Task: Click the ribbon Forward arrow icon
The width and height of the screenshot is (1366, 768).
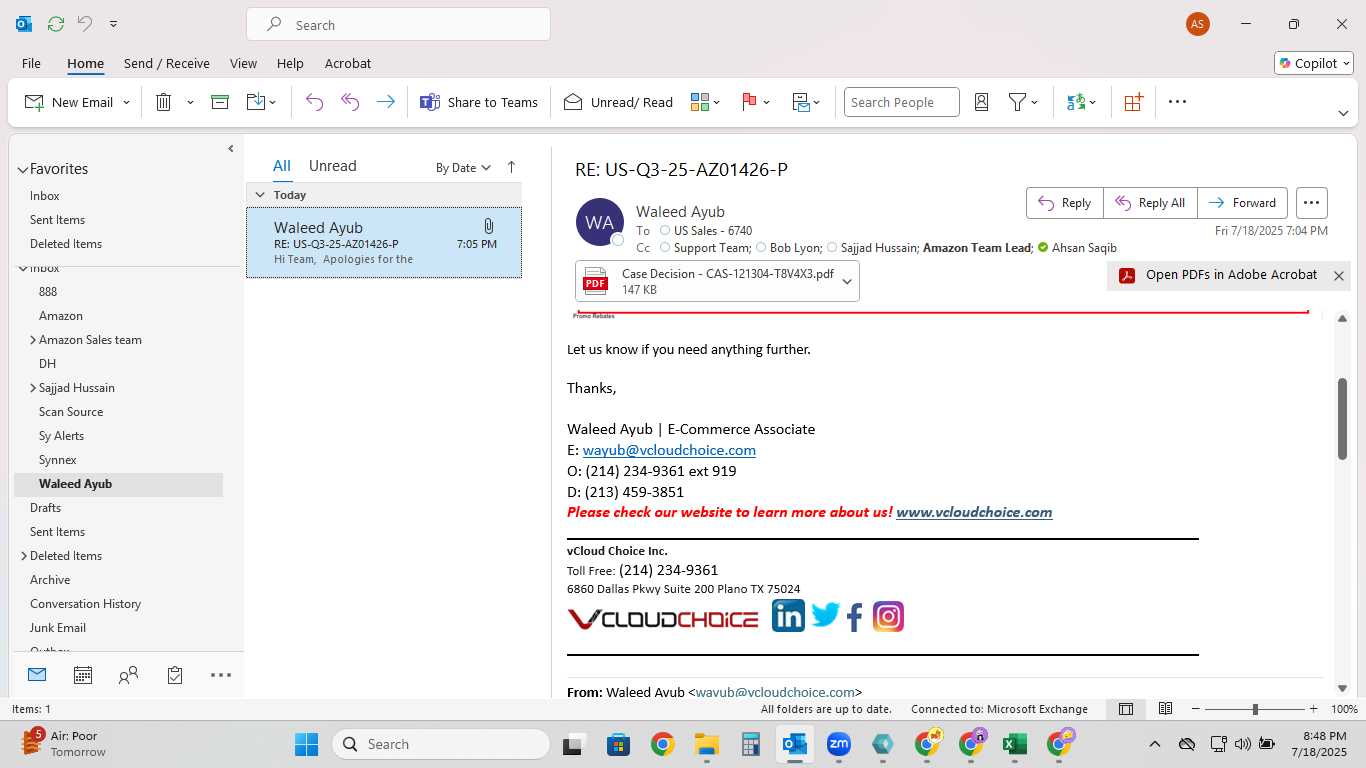Action: tap(385, 102)
